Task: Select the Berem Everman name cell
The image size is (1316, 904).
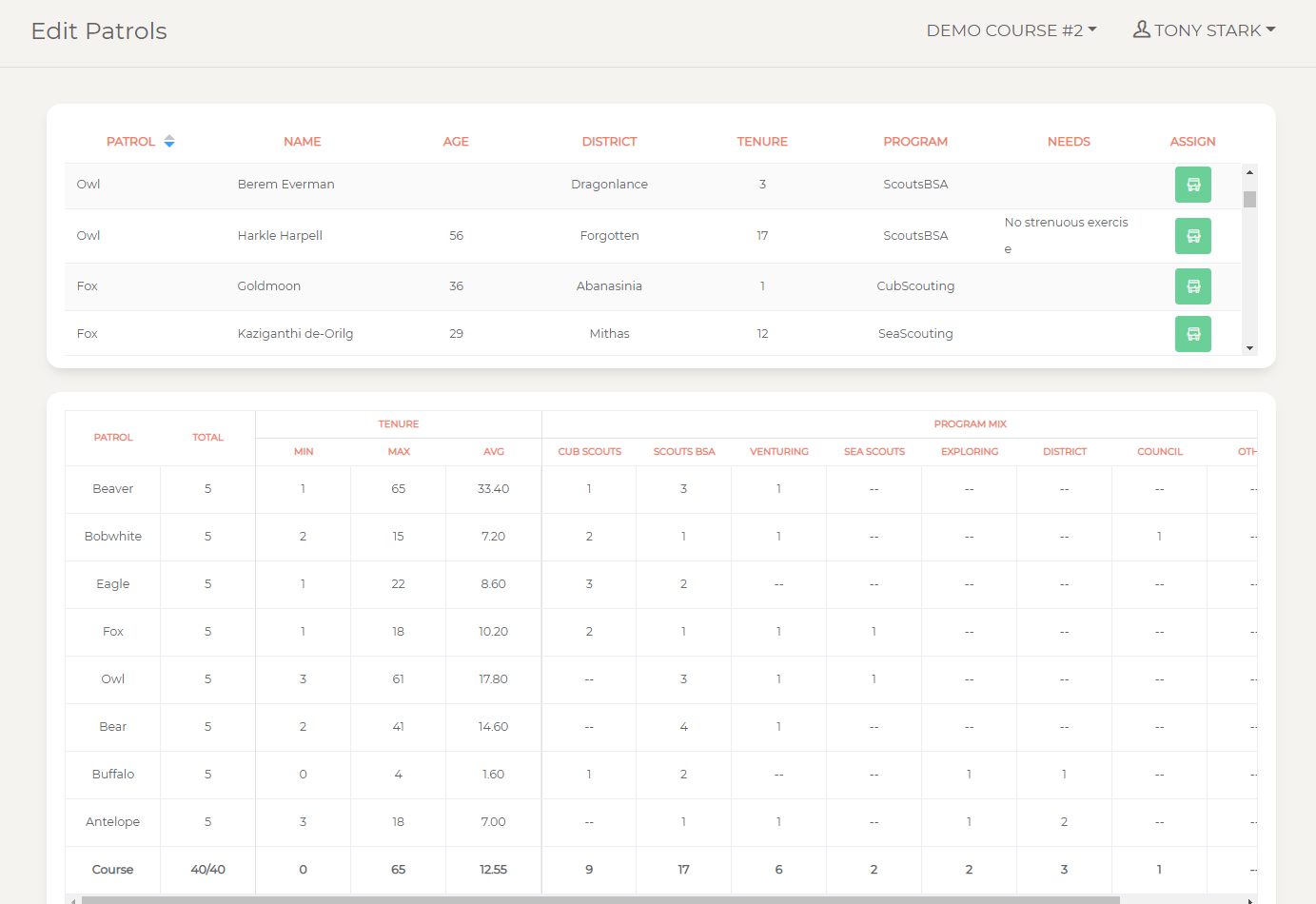Action: (x=285, y=185)
